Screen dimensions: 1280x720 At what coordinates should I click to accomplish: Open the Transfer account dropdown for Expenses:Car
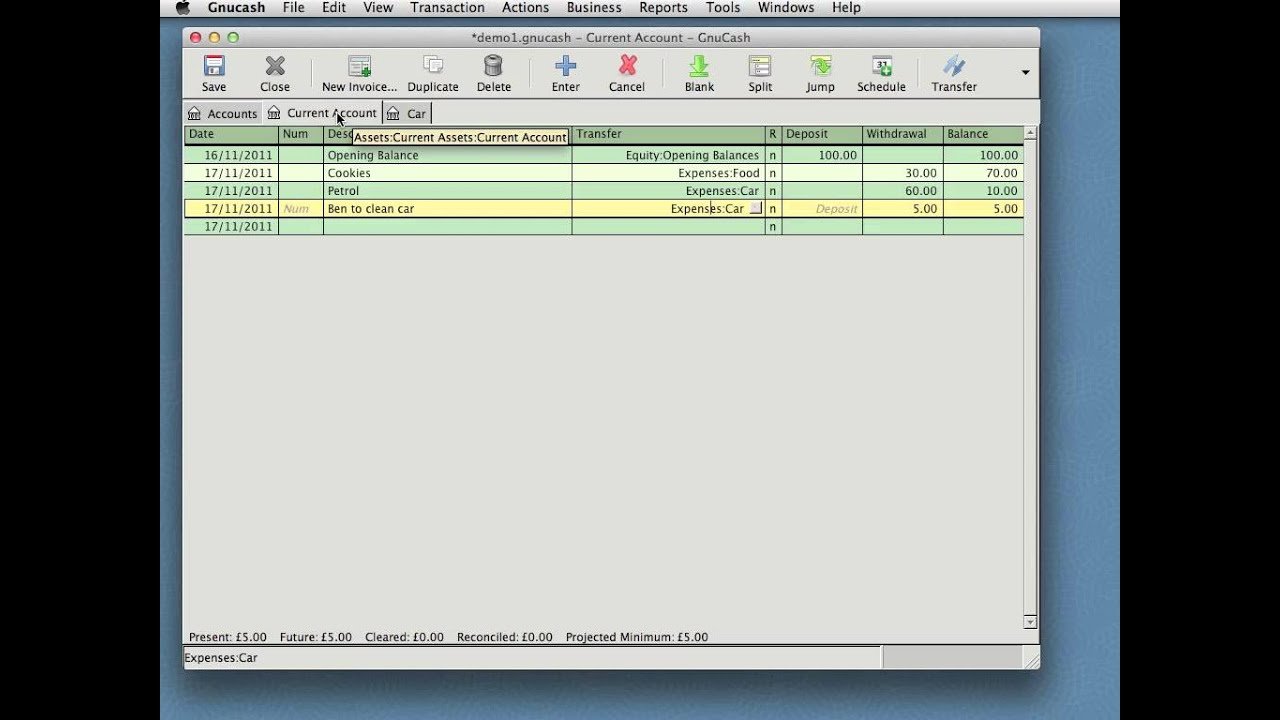756,209
